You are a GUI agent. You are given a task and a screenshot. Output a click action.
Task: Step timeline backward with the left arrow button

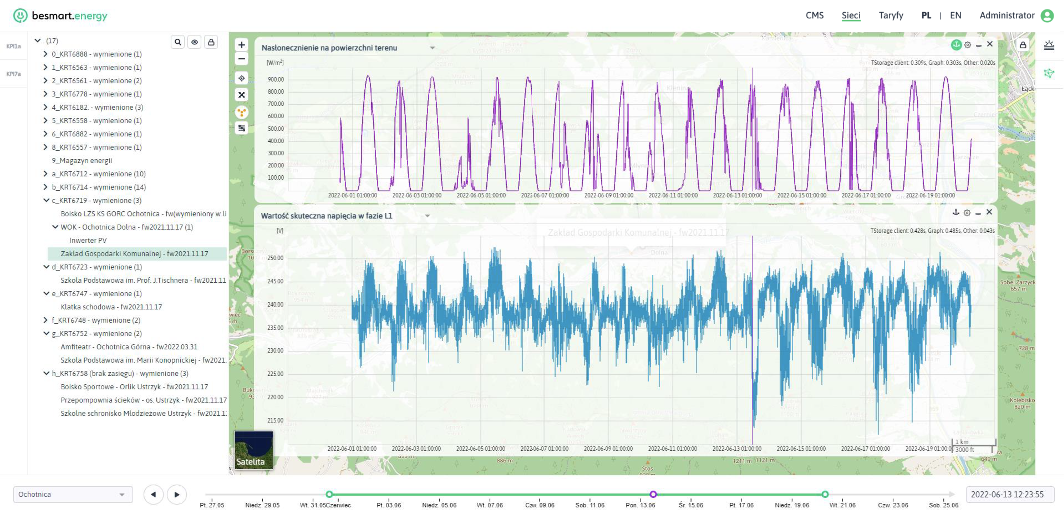(x=153, y=494)
